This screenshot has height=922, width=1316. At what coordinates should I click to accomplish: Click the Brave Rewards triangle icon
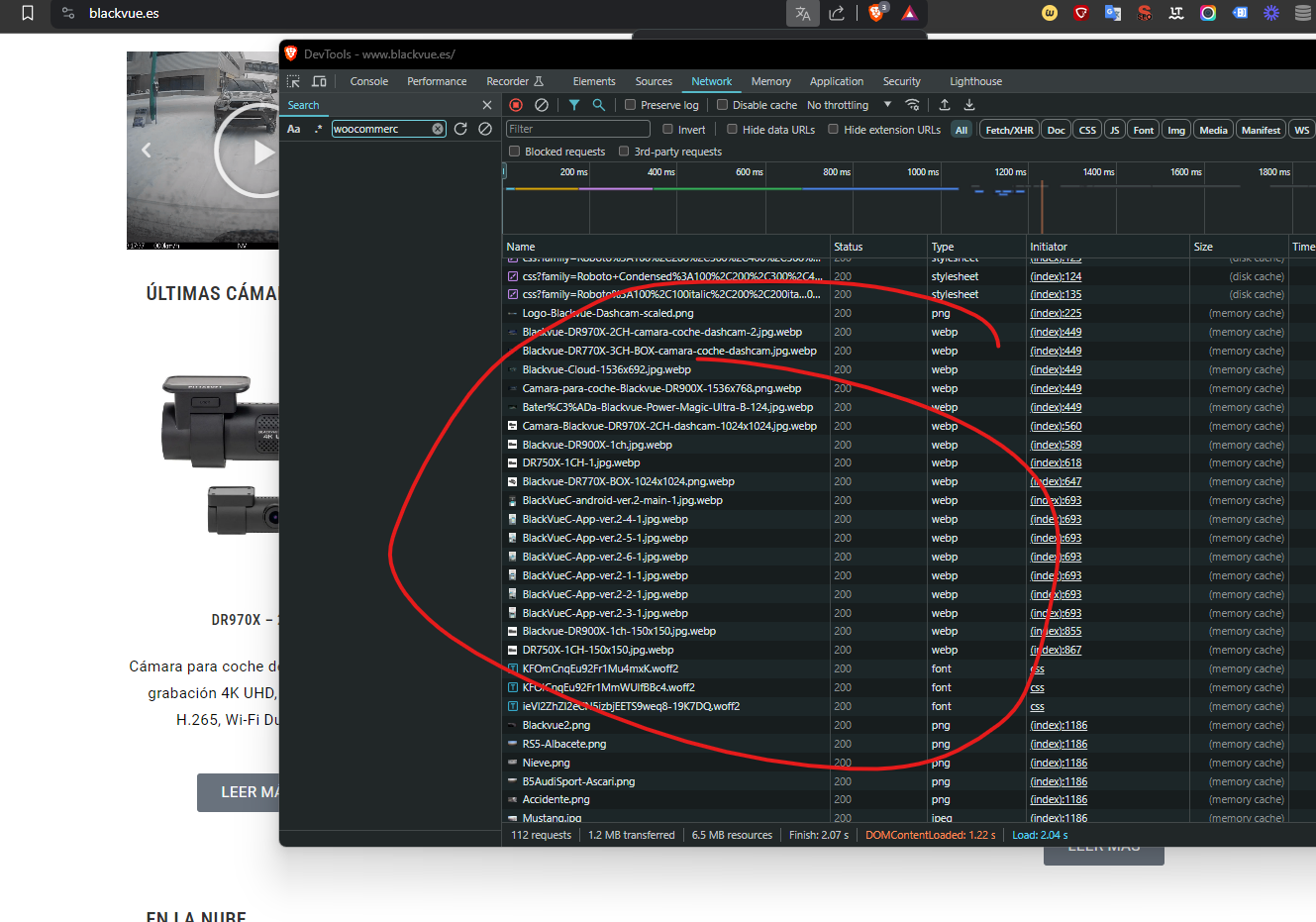click(x=909, y=13)
